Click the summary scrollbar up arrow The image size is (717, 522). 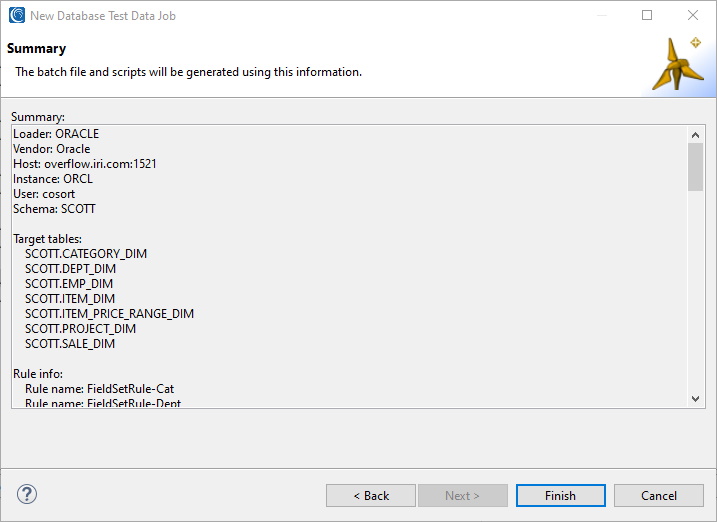point(696,135)
